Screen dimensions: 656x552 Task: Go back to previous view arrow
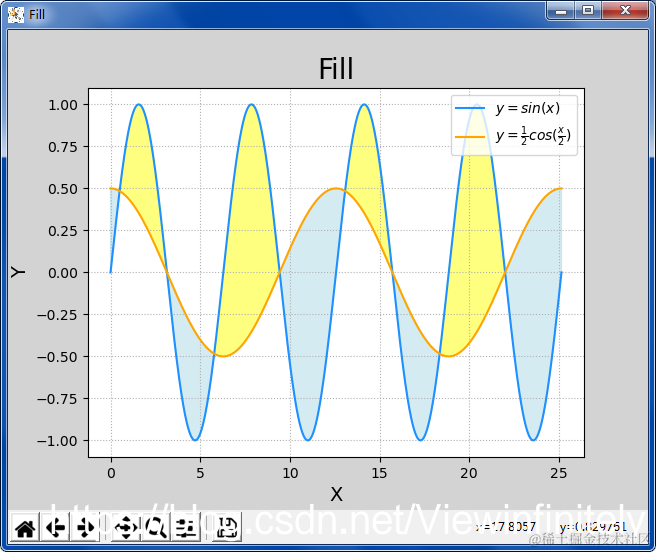pos(55,528)
